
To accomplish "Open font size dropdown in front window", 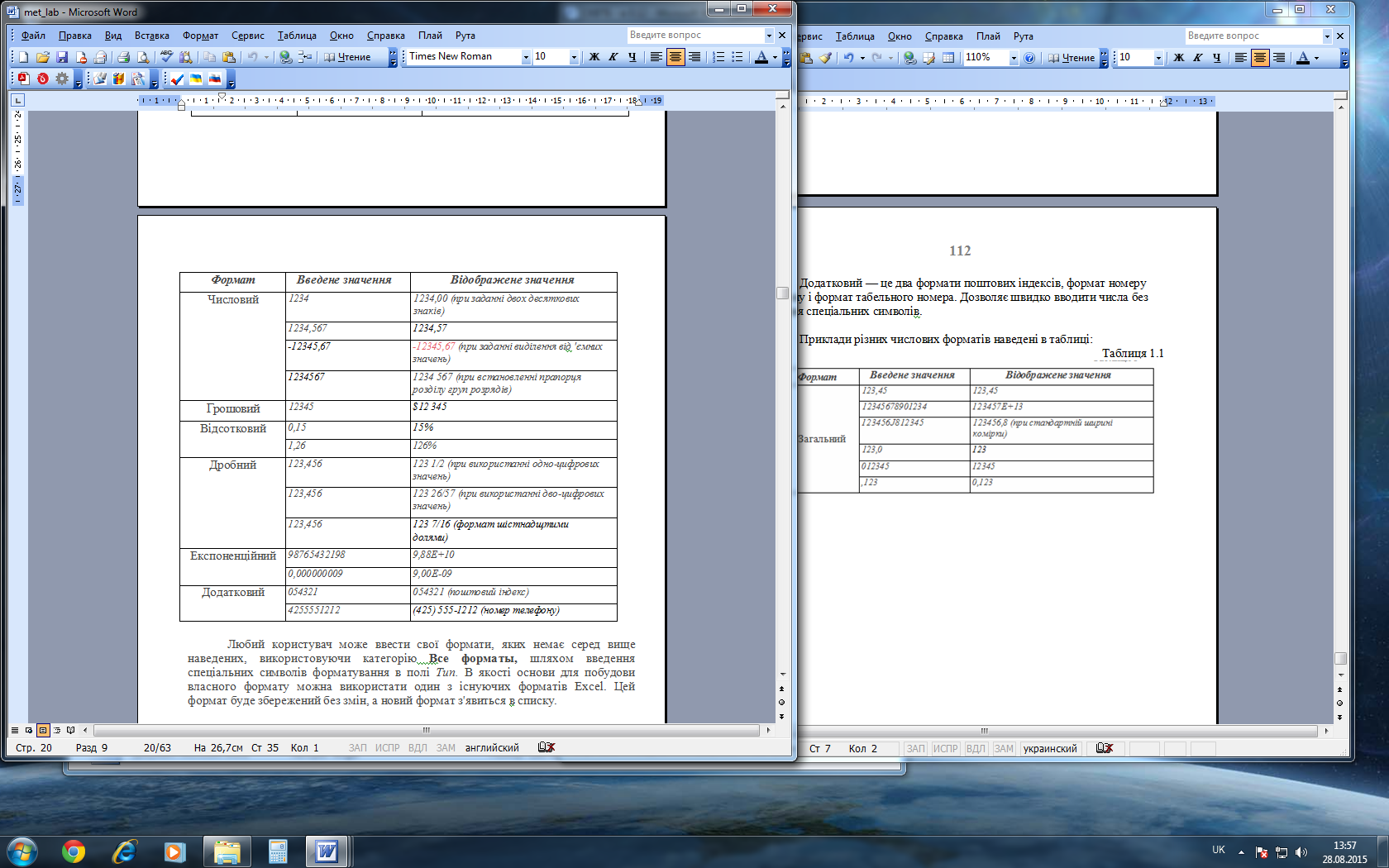I will click(574, 57).
